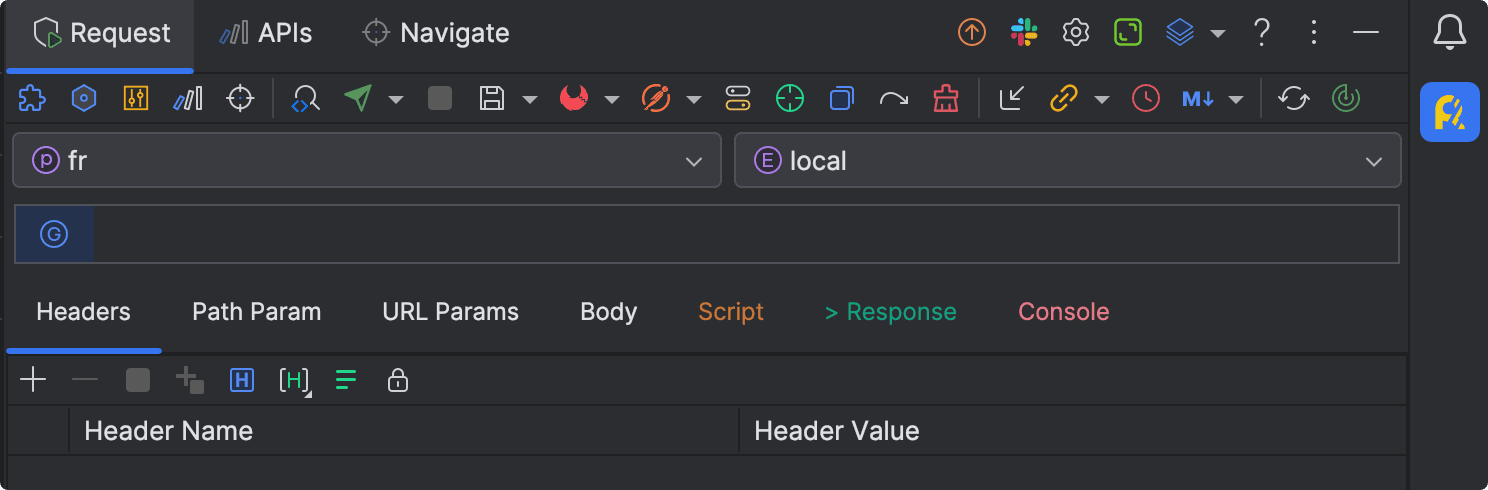Click the orange Postman icon
This screenshot has width=1488, height=490.
(x=655, y=98)
